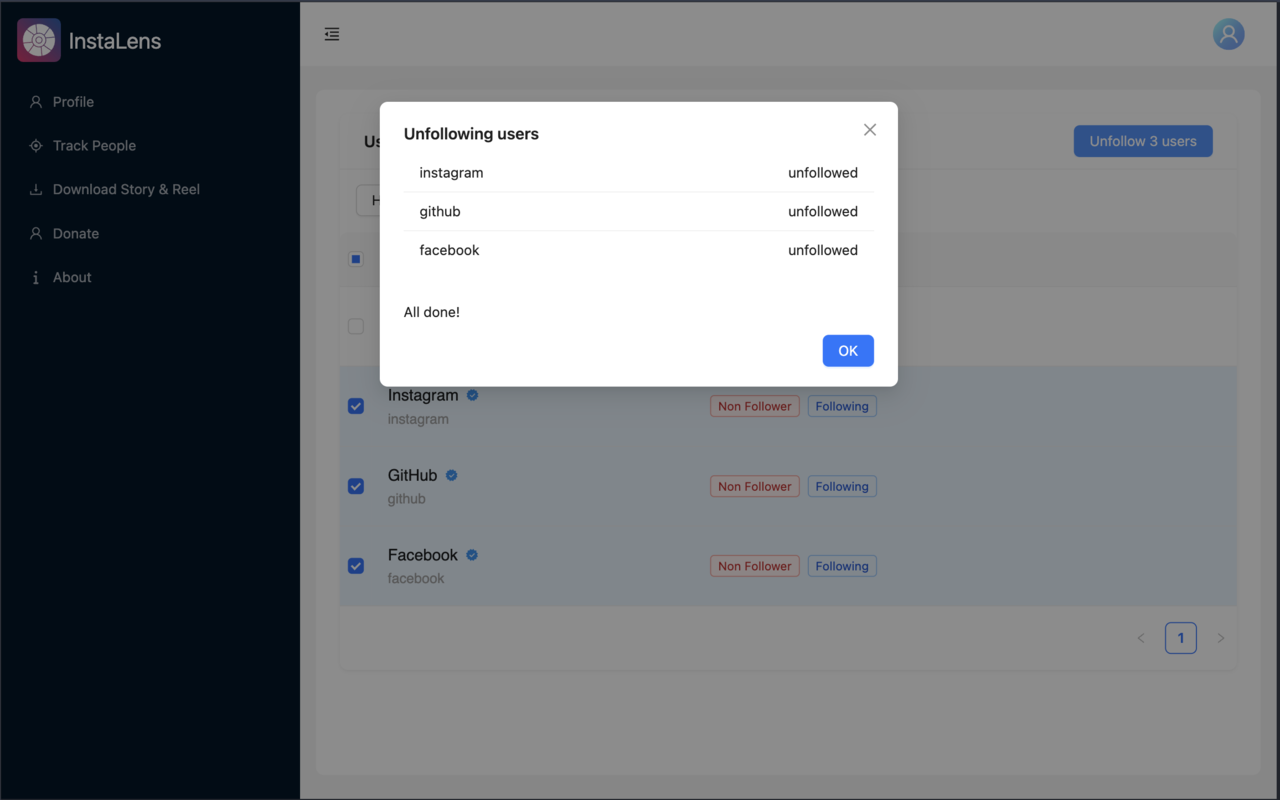Check the unchecked row checkbox above Instagram

[356, 326]
